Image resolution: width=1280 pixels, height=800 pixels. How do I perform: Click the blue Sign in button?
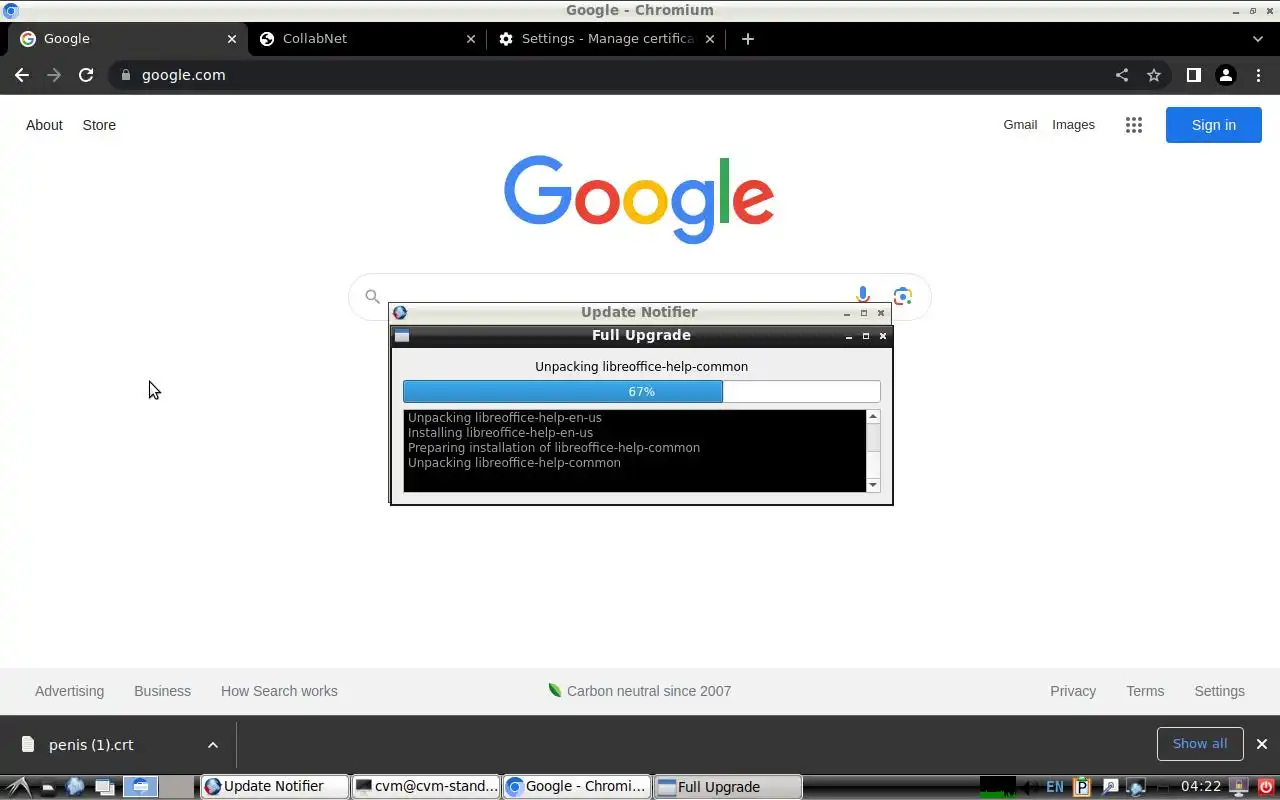[1213, 125]
